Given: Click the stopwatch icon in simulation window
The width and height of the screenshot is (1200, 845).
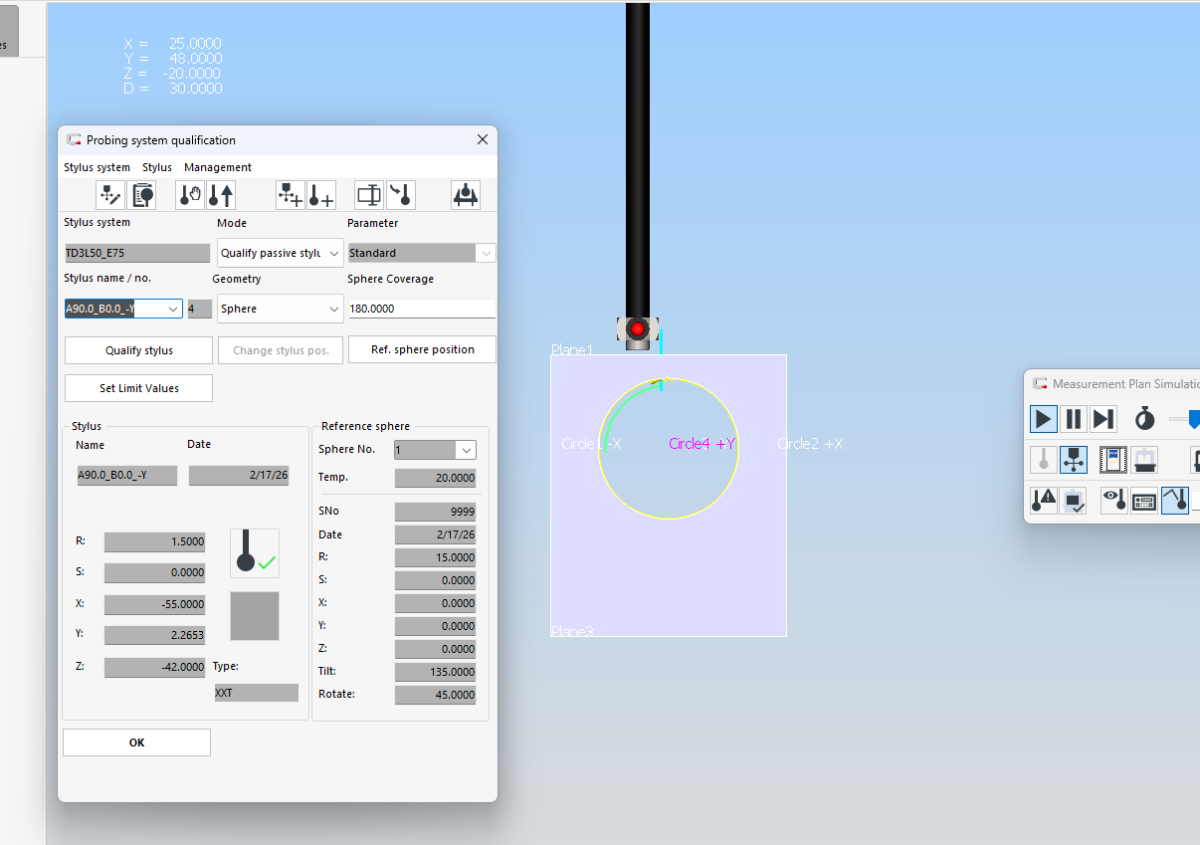Looking at the screenshot, I should 1145,419.
